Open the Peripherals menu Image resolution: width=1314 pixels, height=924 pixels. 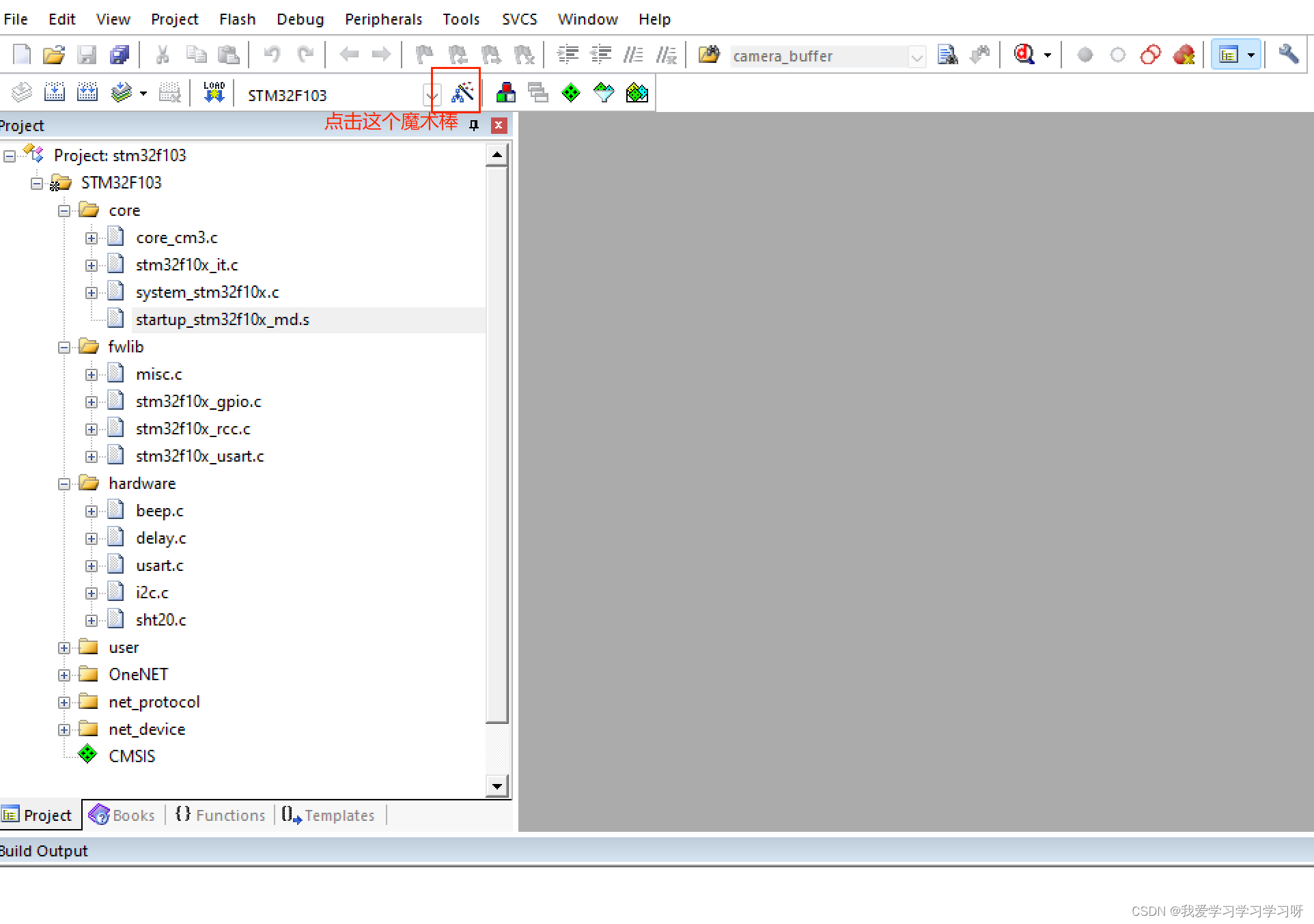383,19
